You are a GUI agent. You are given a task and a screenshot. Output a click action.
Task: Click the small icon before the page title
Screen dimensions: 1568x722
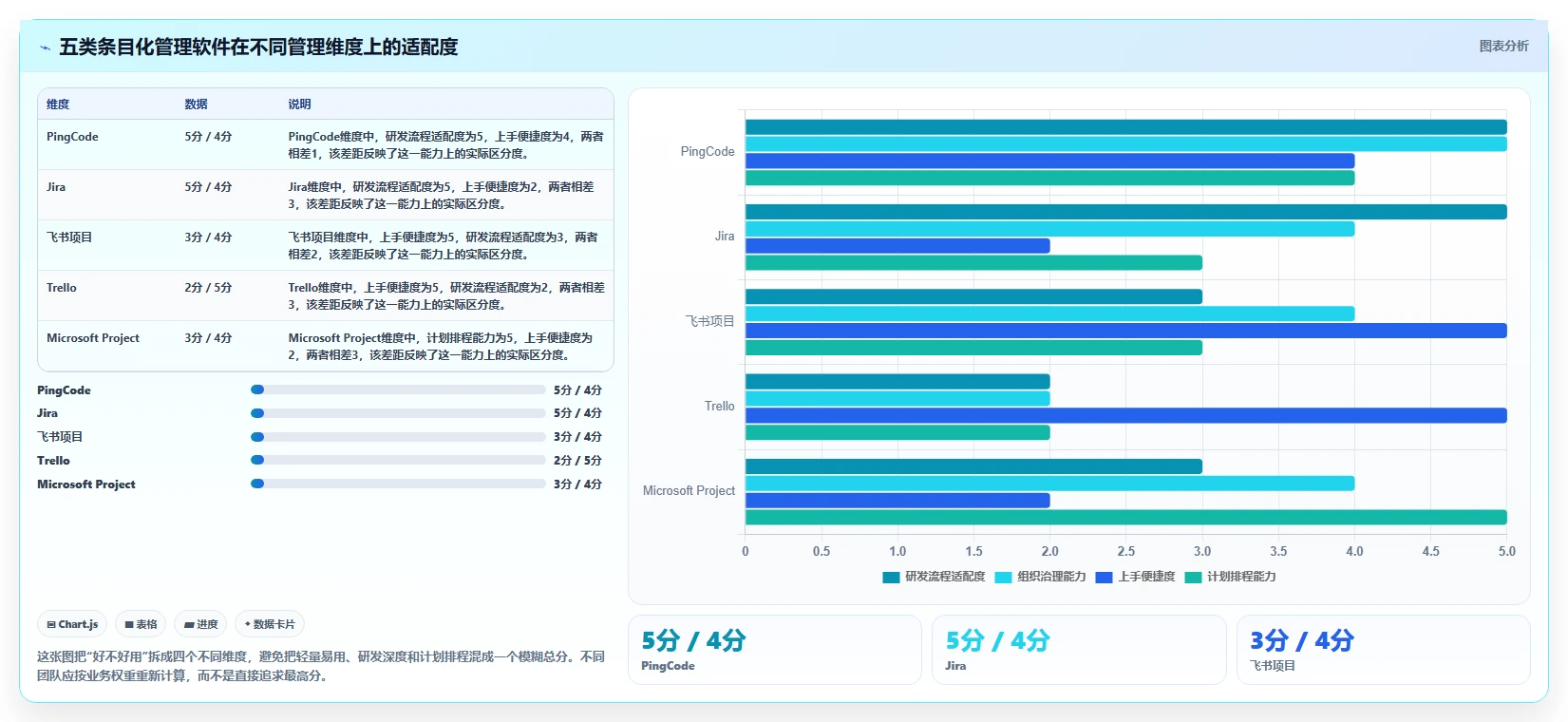pyautogui.click(x=45, y=47)
